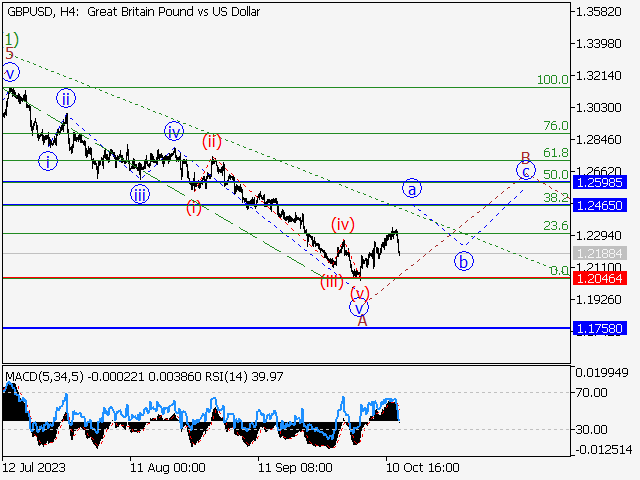Select the blue circled b projection label
Screen dimensions: 640x480
click(464, 262)
